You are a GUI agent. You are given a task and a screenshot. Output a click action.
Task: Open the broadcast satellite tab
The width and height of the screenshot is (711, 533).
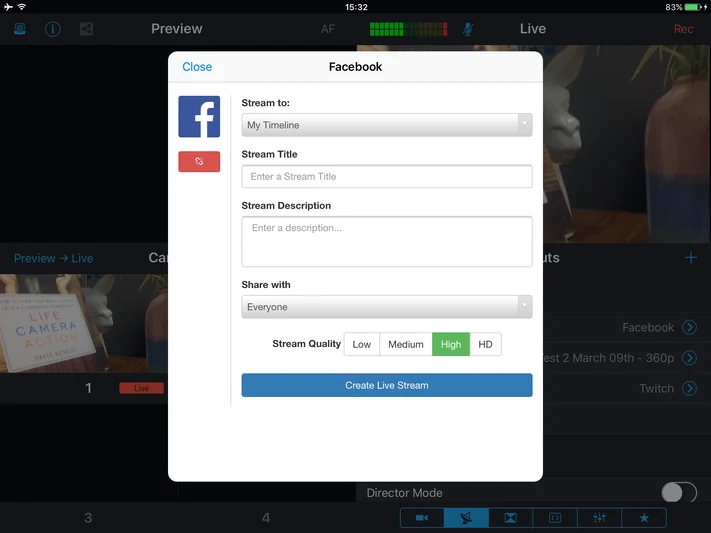466,518
